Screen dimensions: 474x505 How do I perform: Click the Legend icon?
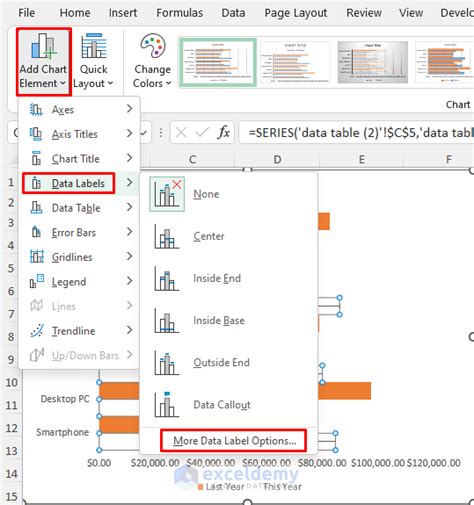click(x=36, y=282)
